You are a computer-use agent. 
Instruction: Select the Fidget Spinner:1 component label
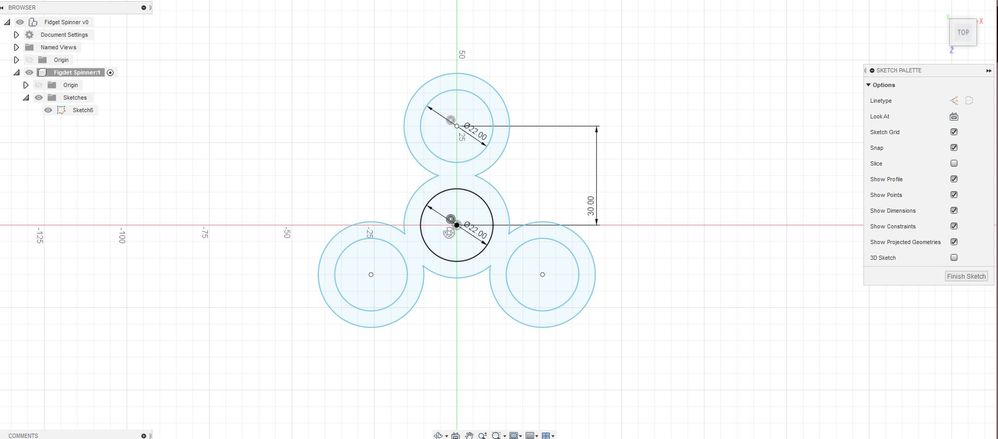(x=78, y=73)
